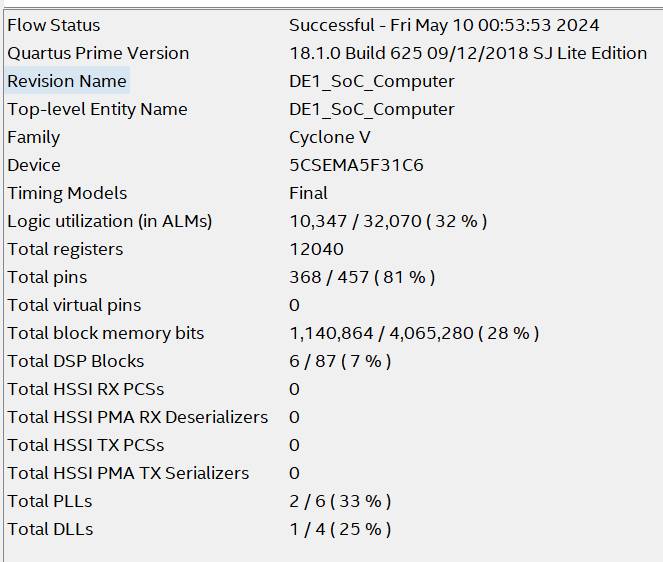Click the Device value 5CSEMA5F31C6

pos(356,165)
